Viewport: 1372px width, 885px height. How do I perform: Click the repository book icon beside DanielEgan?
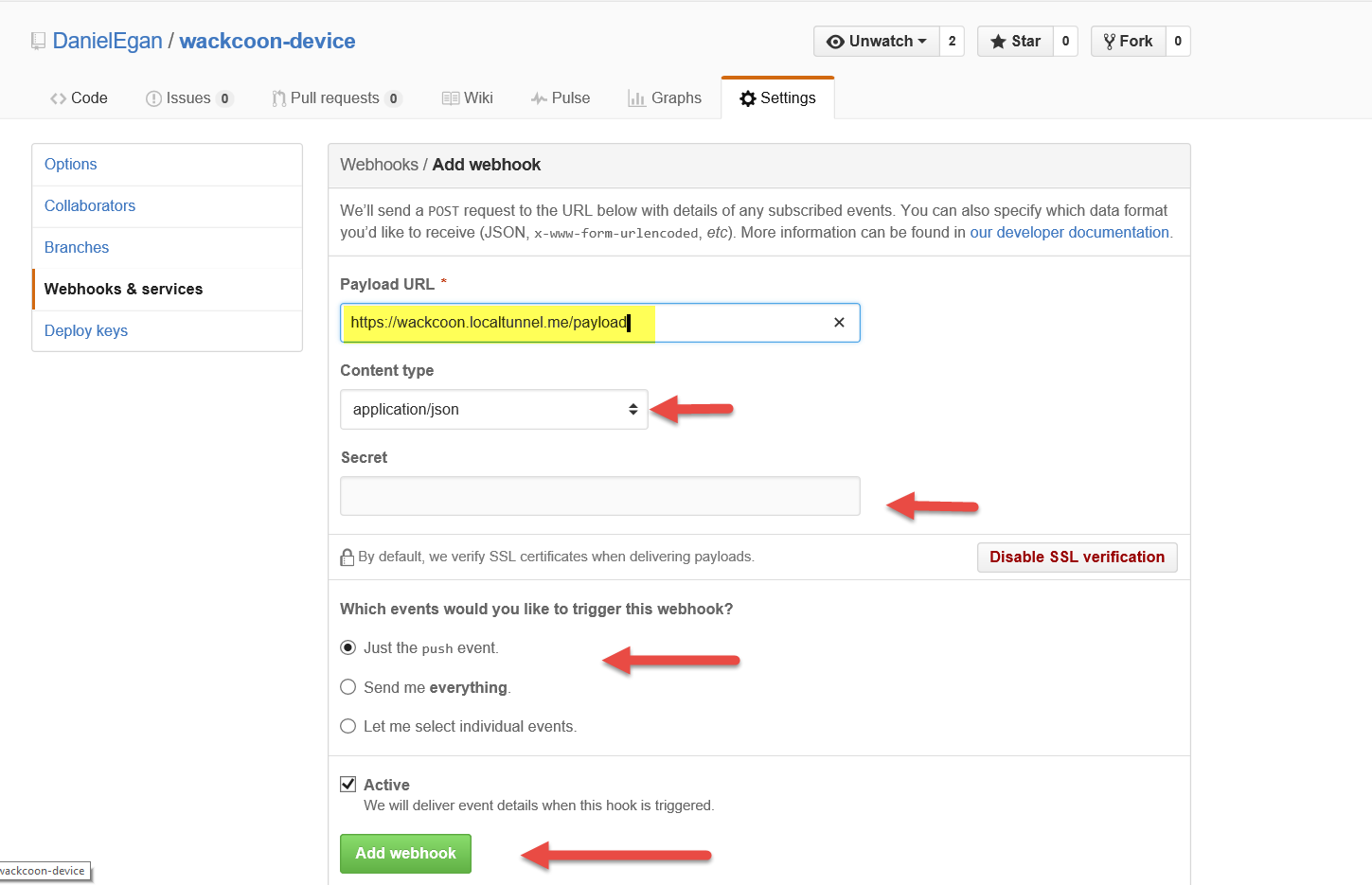[38, 41]
